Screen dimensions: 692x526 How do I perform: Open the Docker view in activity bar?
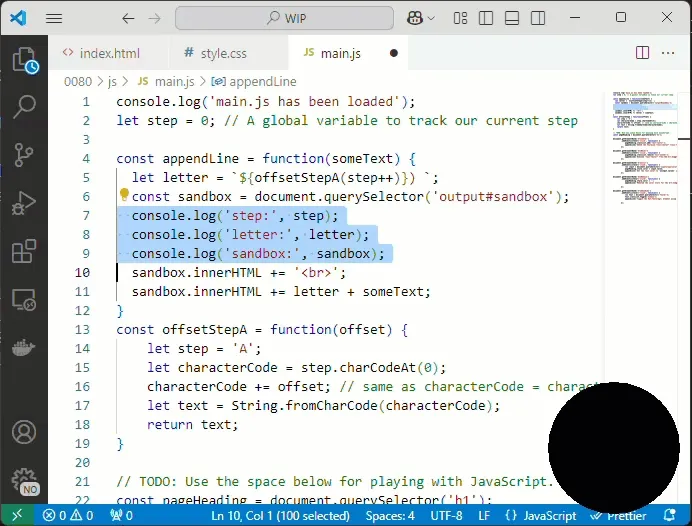[x=24, y=347]
